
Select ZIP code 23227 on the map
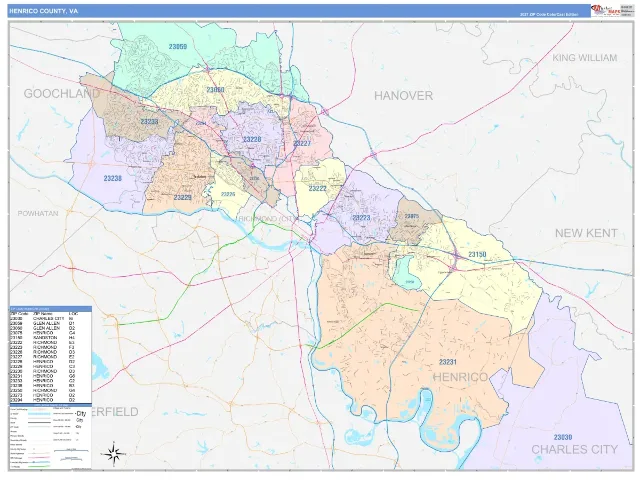click(x=302, y=143)
